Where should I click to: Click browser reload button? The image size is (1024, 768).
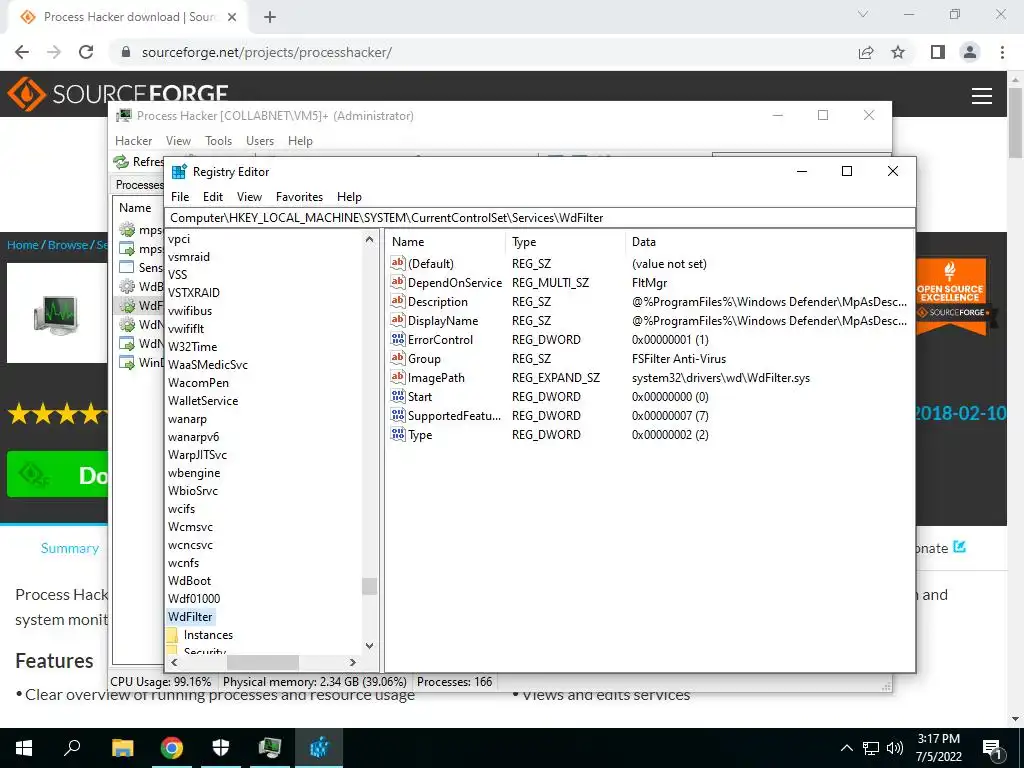tap(86, 52)
